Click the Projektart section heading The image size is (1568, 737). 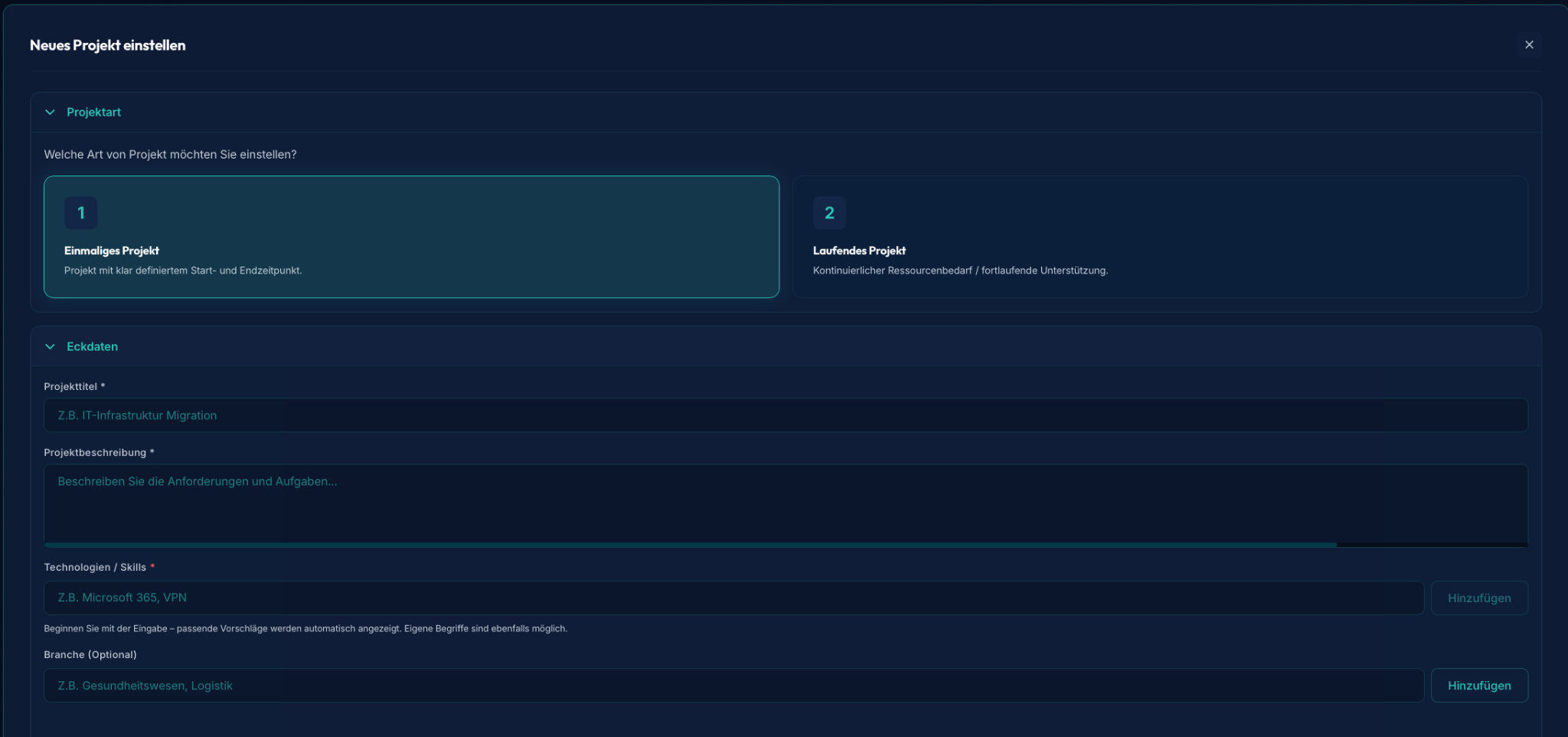93,112
